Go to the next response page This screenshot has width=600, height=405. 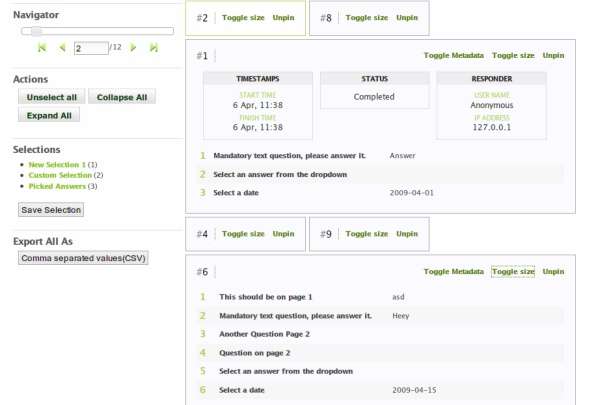click(x=133, y=48)
